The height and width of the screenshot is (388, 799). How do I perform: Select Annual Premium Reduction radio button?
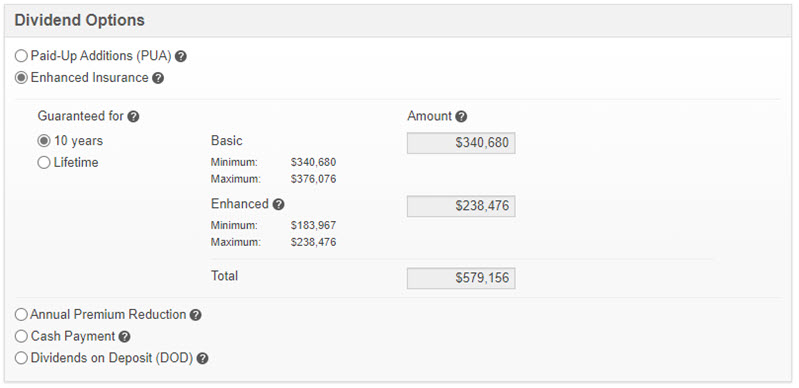point(21,315)
